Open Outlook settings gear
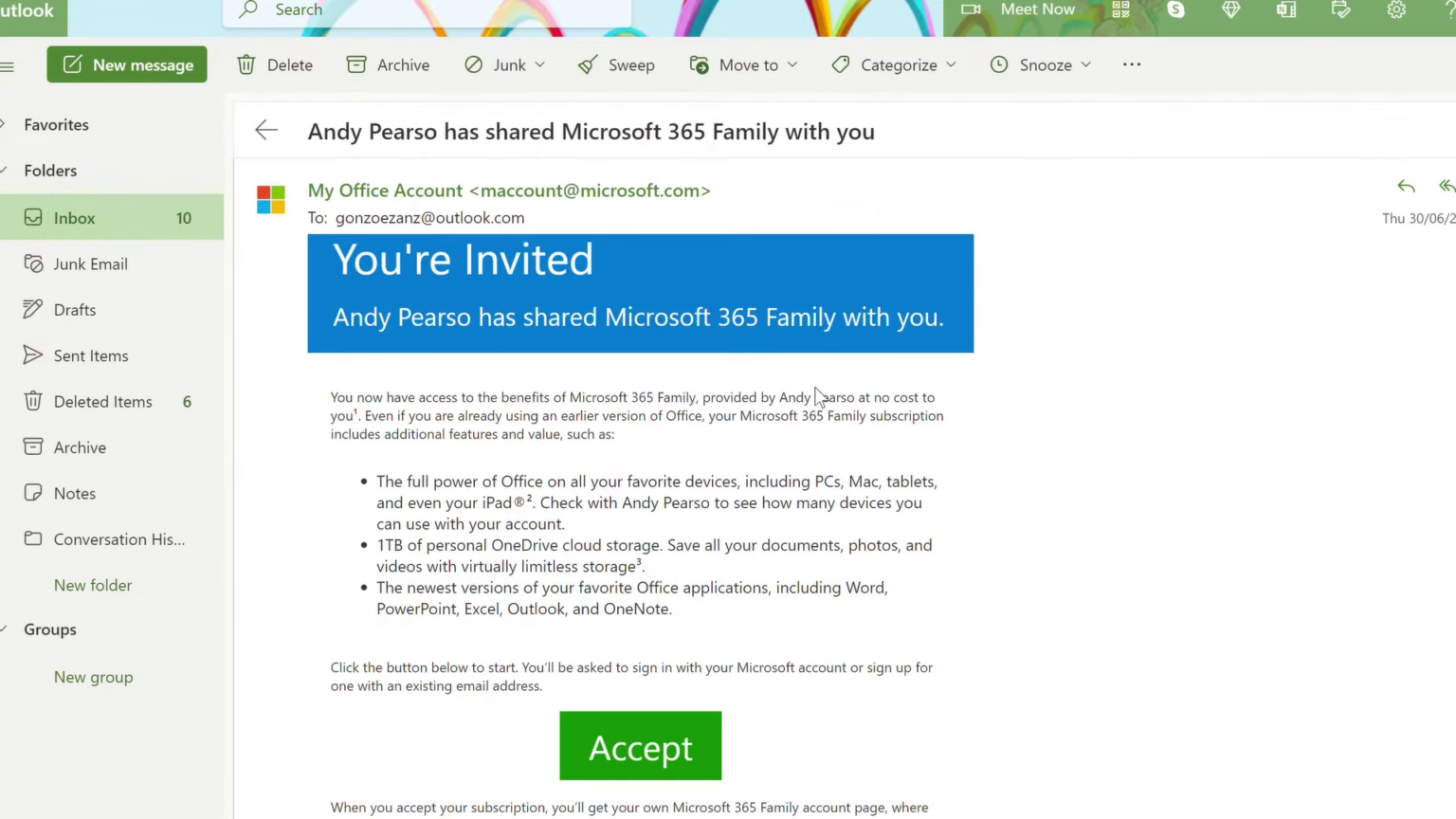The width and height of the screenshot is (1456, 819). pos(1397,10)
